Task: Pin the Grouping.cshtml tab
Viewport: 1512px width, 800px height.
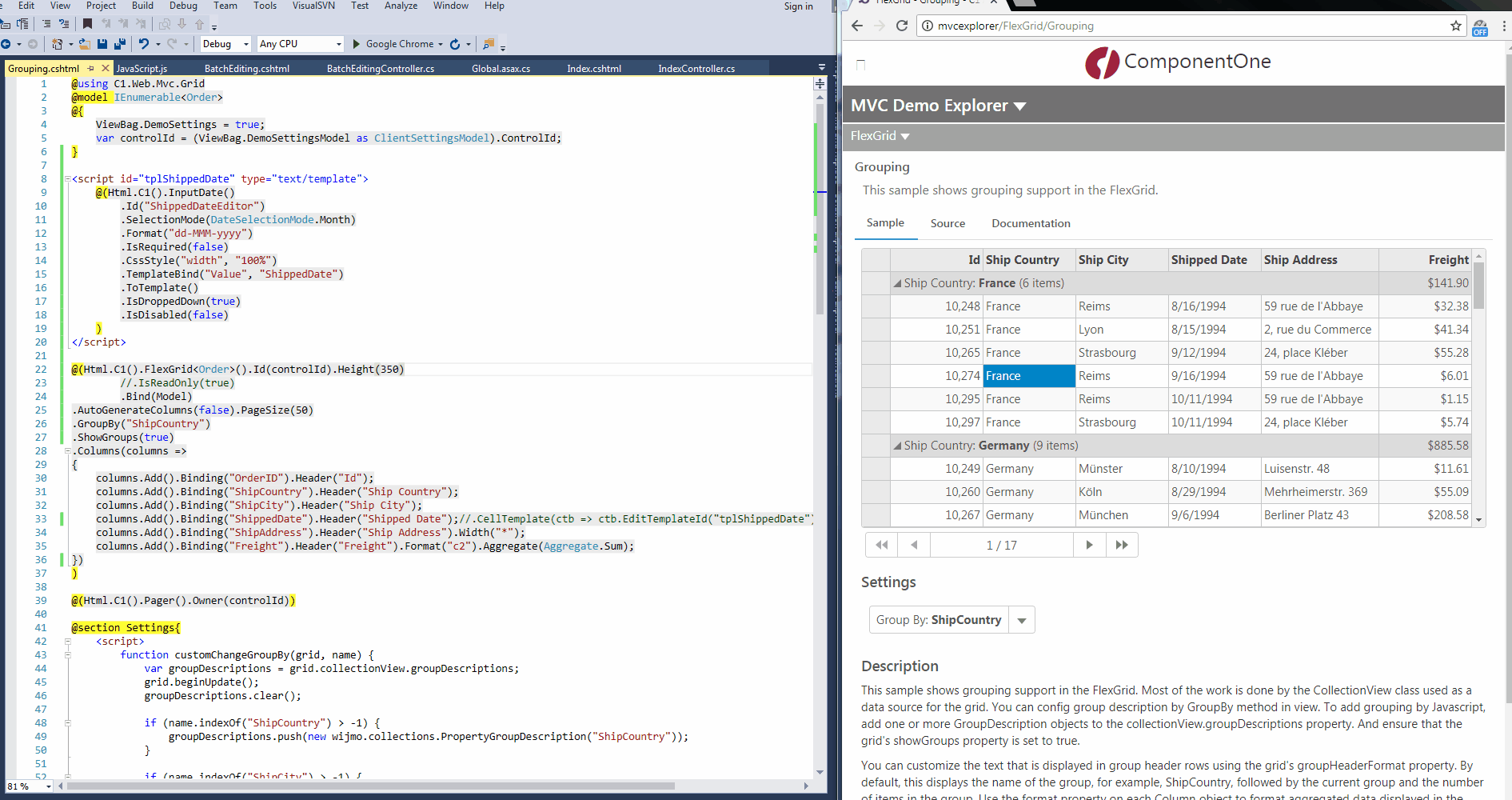Action: (91, 69)
